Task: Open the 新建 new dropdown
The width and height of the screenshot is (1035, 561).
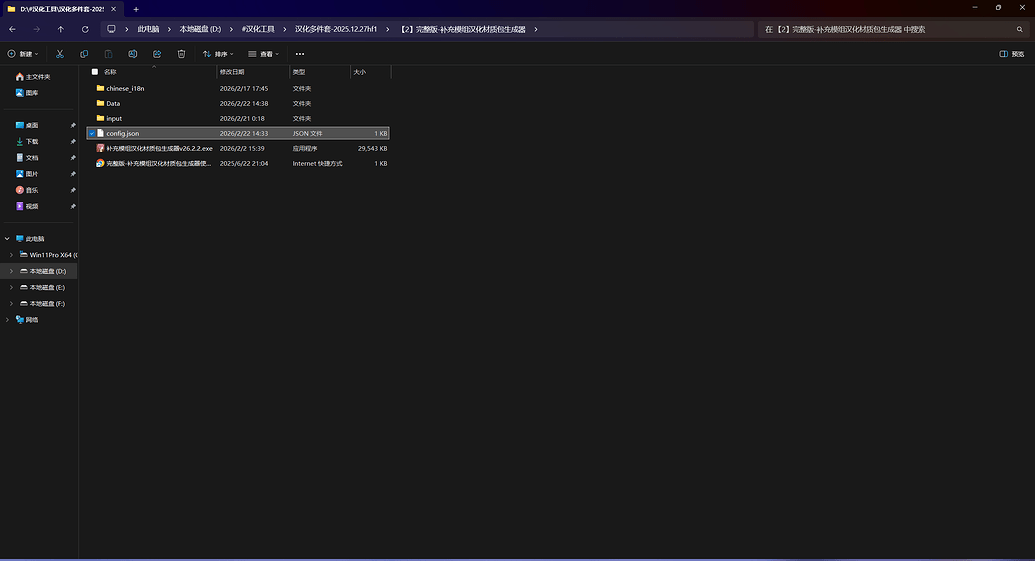Action: point(23,54)
